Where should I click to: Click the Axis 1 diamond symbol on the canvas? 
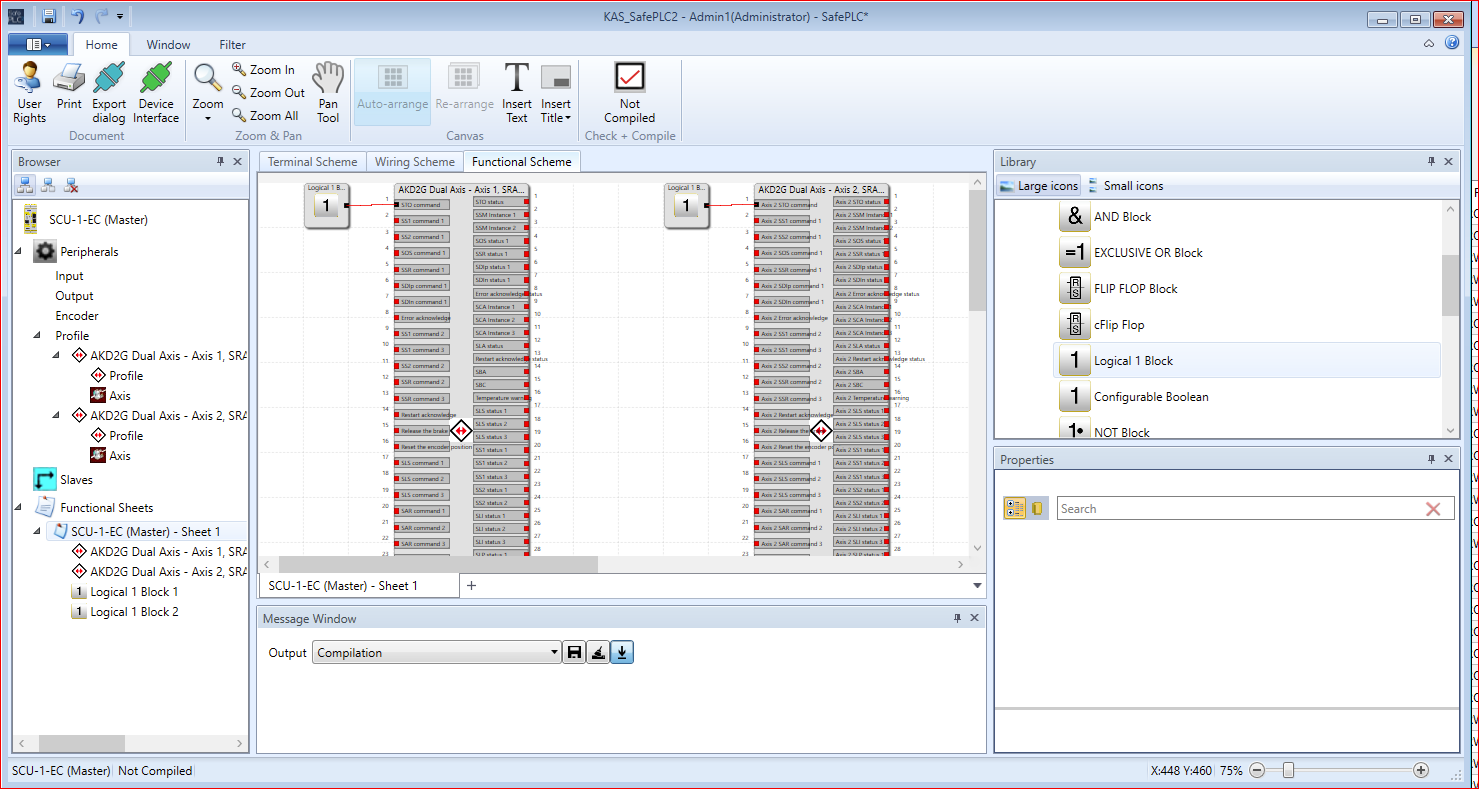coord(461,431)
